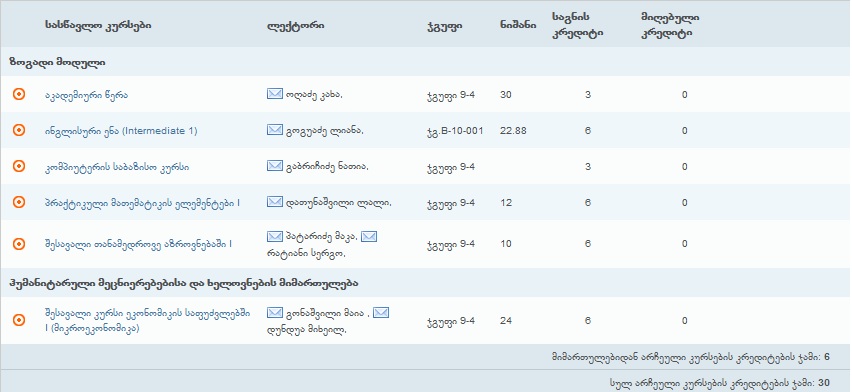Click envelope icon before გონაშვილი მაია
The width and height of the screenshot is (852, 392).
pyautogui.click(x=275, y=313)
